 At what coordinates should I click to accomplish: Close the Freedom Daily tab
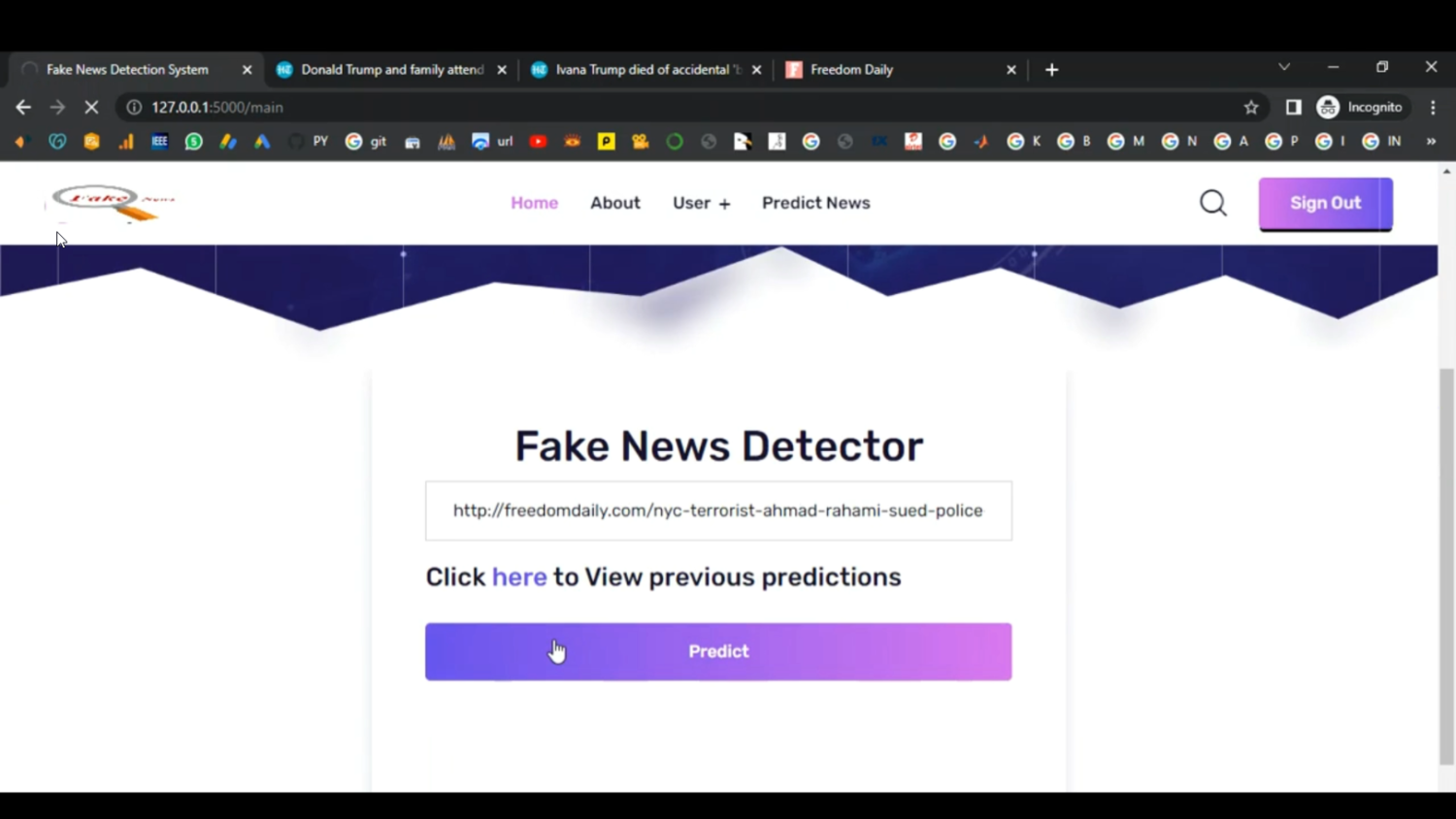[x=1011, y=70]
